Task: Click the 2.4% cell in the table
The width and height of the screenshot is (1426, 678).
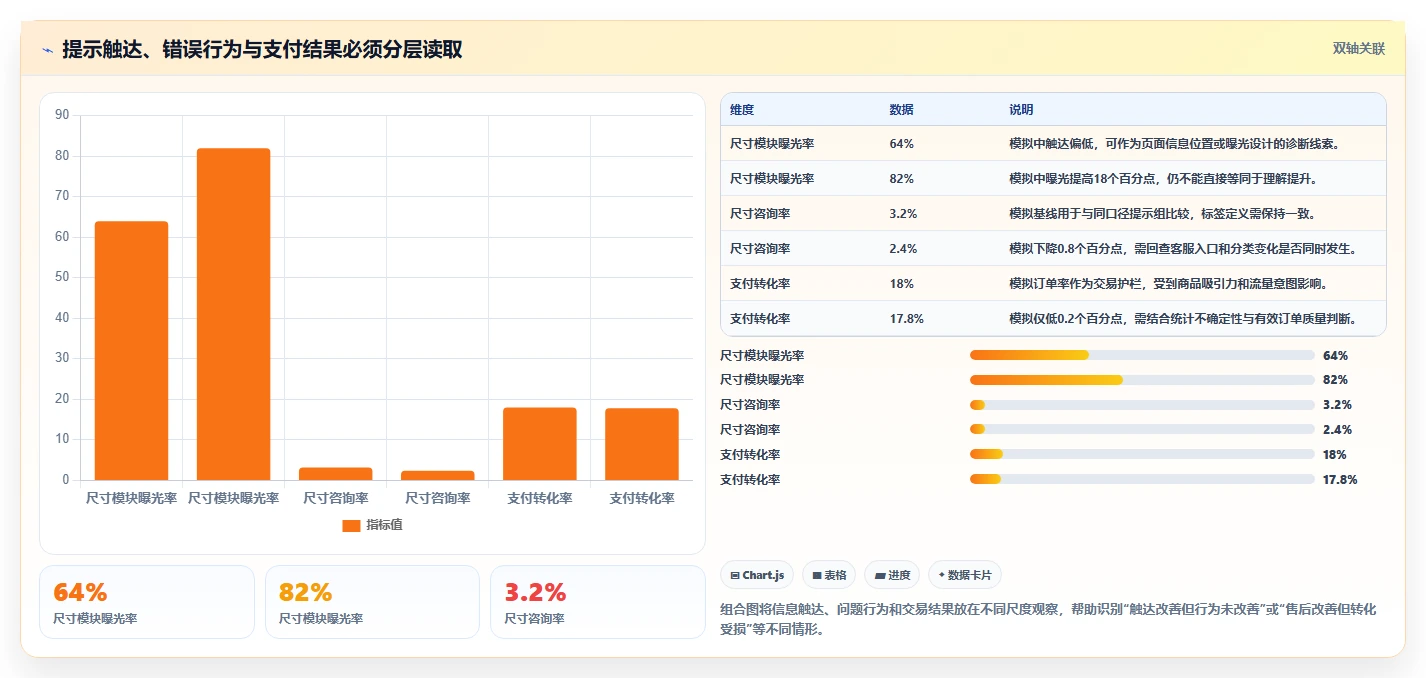Action: coord(903,249)
